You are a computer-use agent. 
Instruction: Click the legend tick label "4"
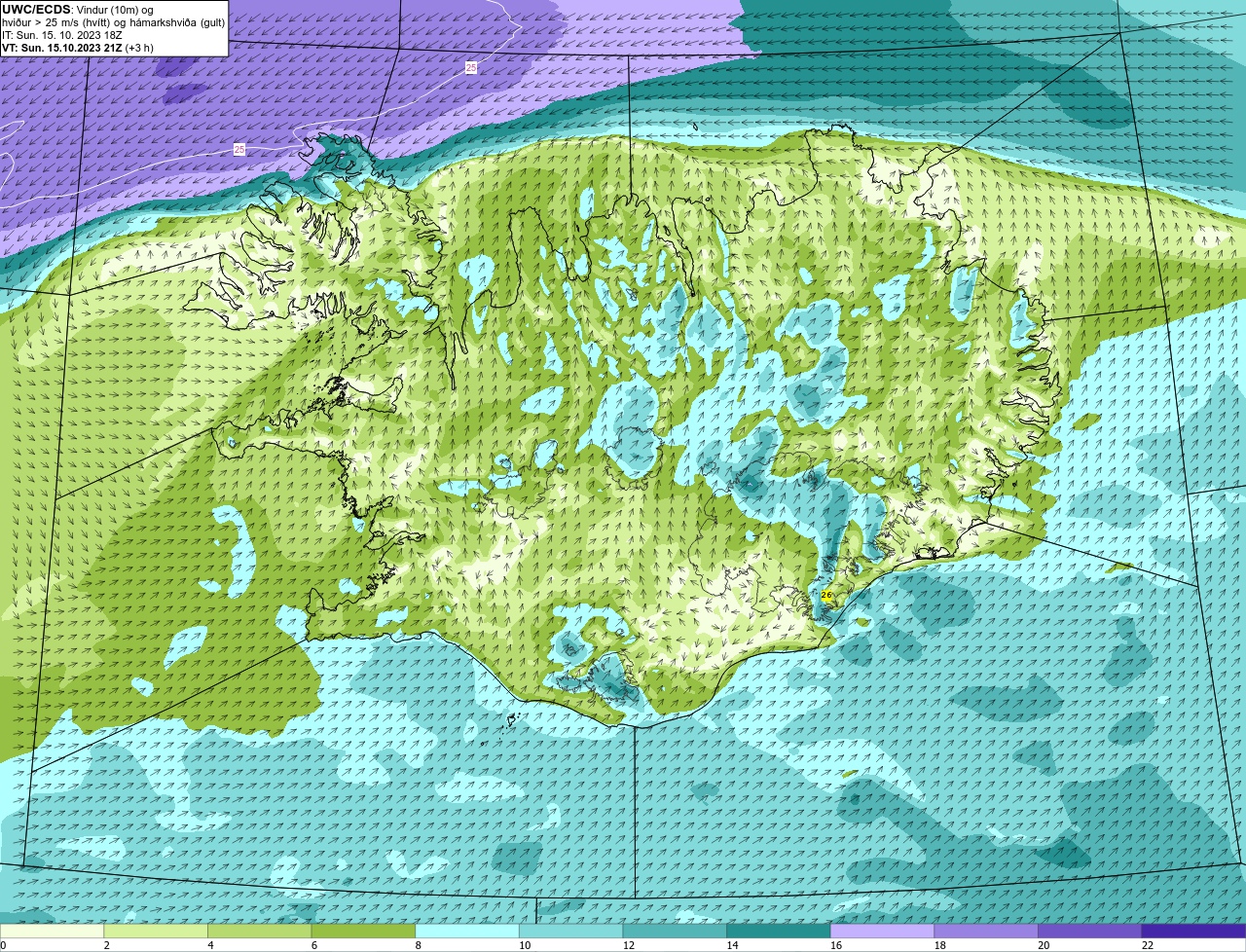(209, 945)
